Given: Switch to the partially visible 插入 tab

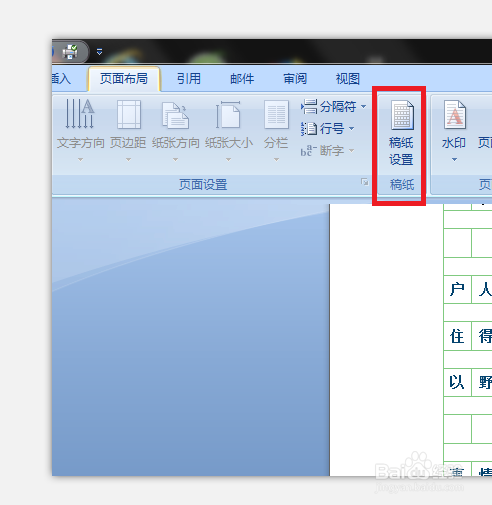Looking at the screenshot, I should click(x=61, y=79).
